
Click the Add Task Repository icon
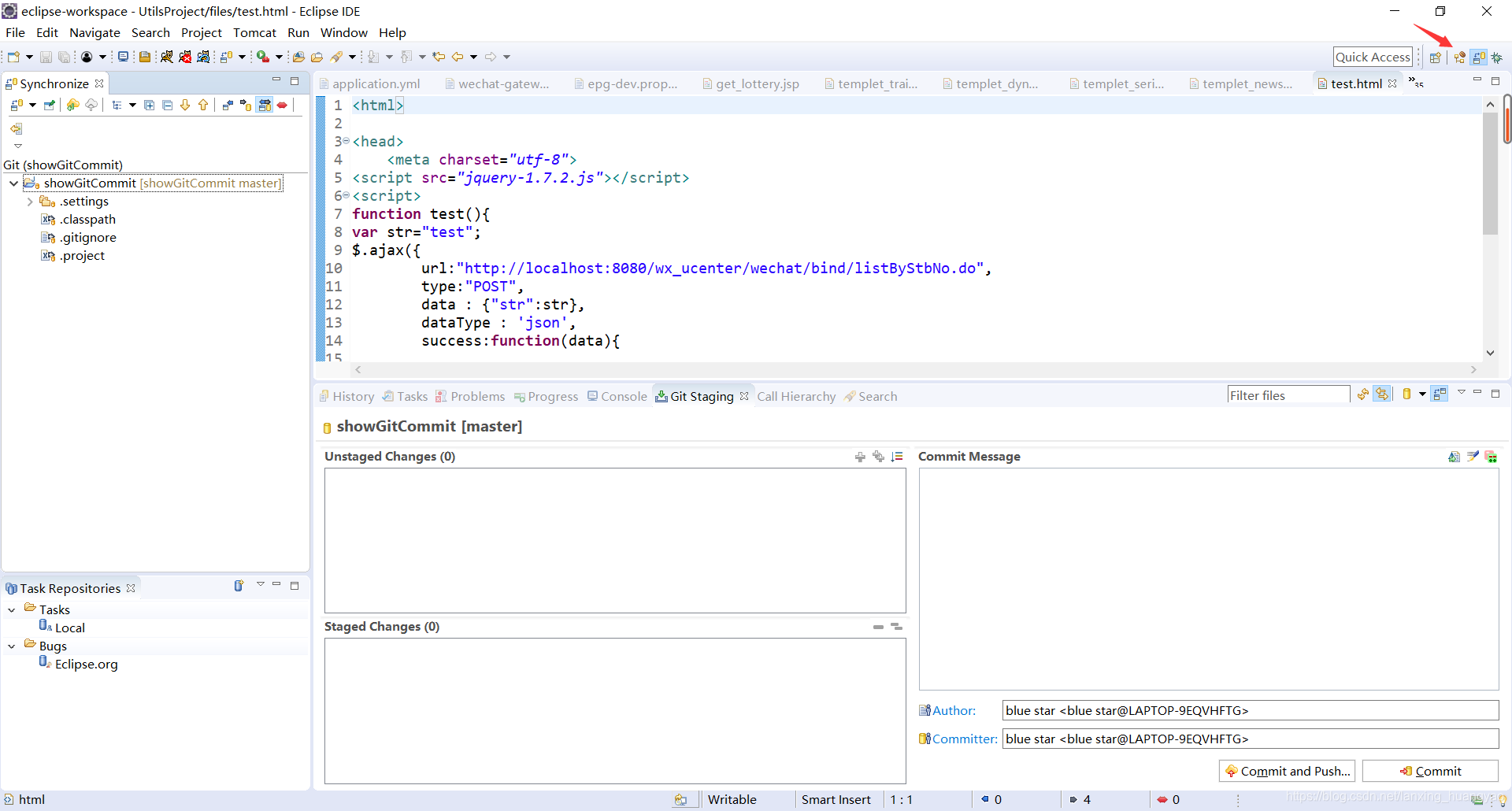[x=239, y=586]
